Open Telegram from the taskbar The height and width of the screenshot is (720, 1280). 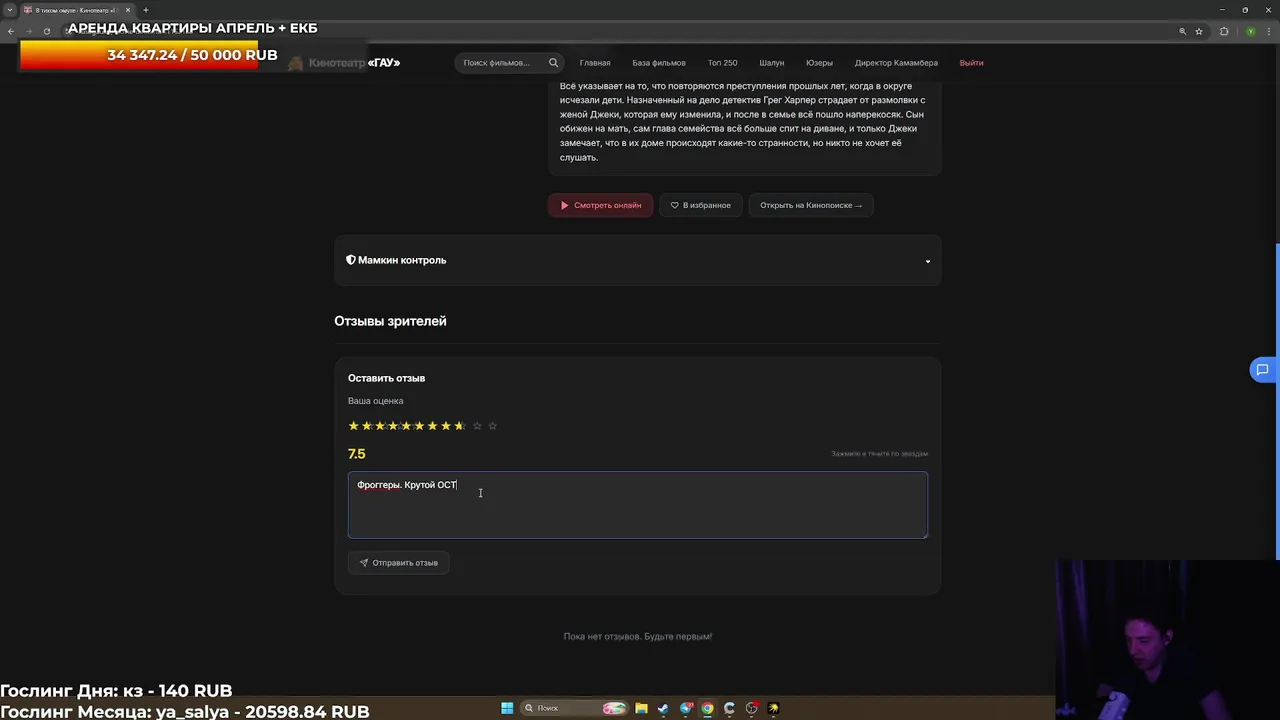(x=686, y=708)
